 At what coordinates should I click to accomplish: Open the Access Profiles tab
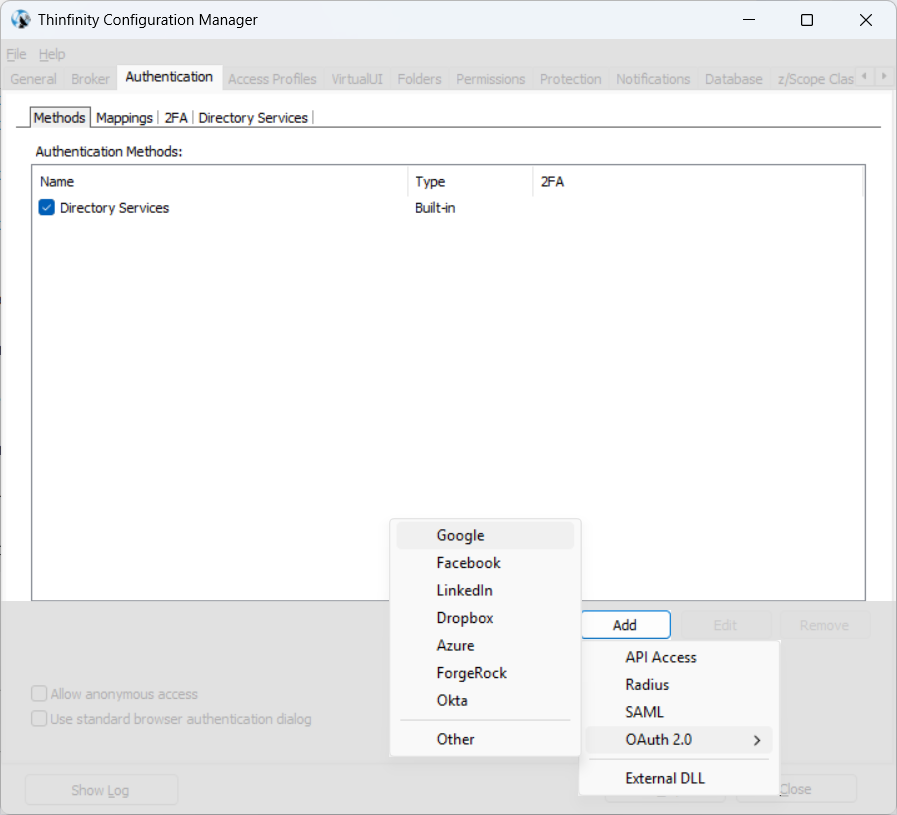tap(272, 79)
